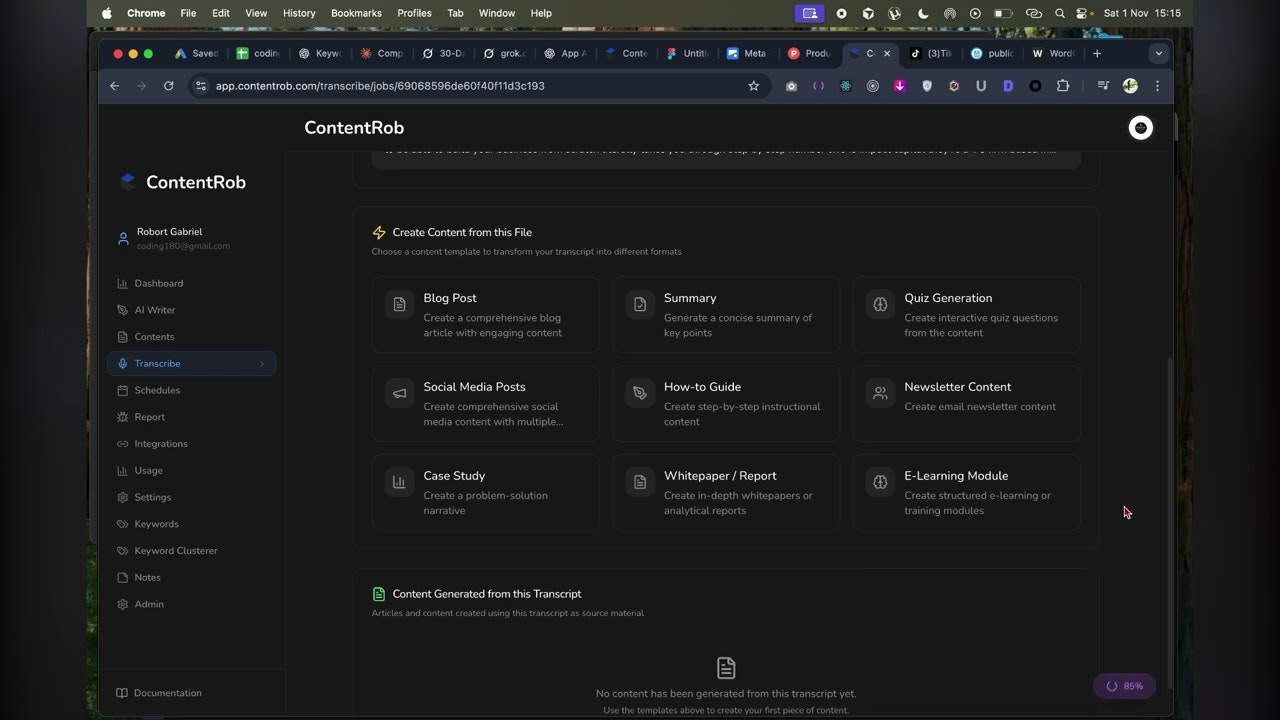Switch to the Saved tab

(x=196, y=53)
